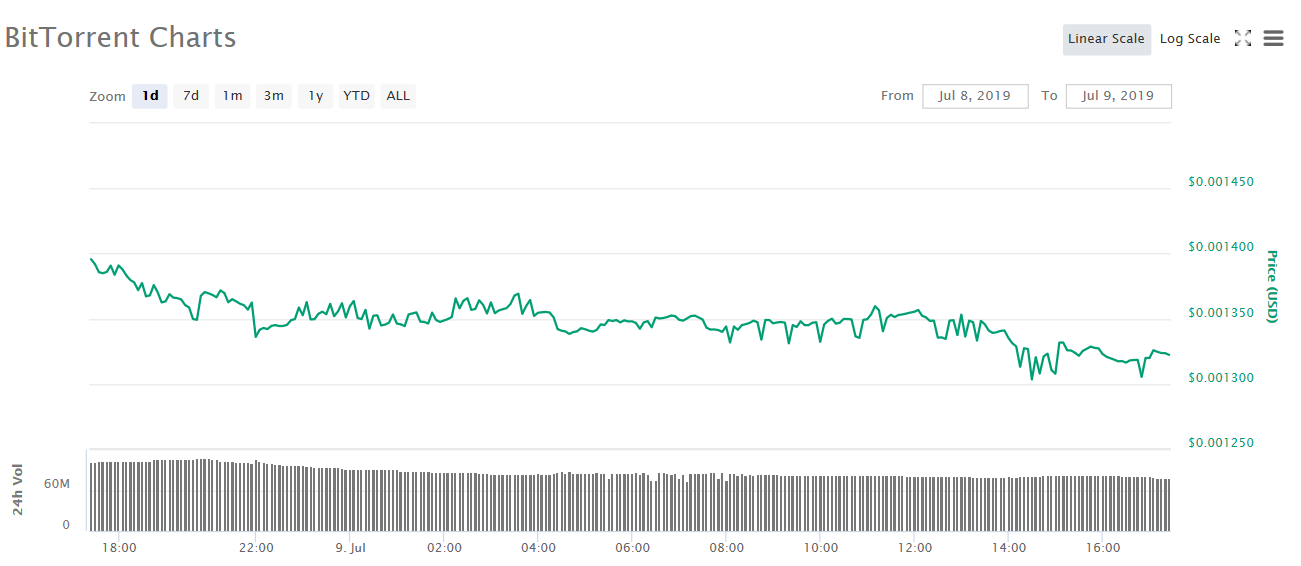
Task: Set zoom to 1m
Action: (x=232, y=96)
